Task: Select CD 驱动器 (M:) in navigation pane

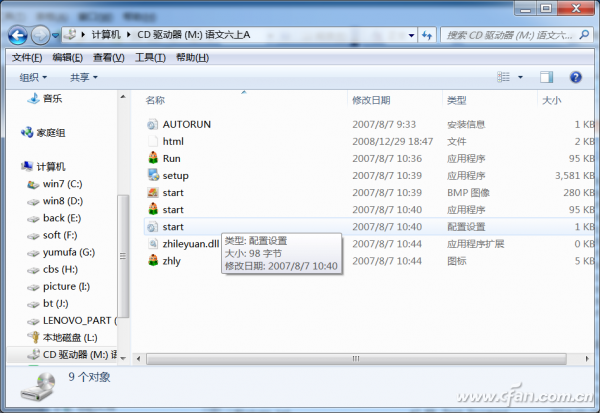Action: point(80,354)
